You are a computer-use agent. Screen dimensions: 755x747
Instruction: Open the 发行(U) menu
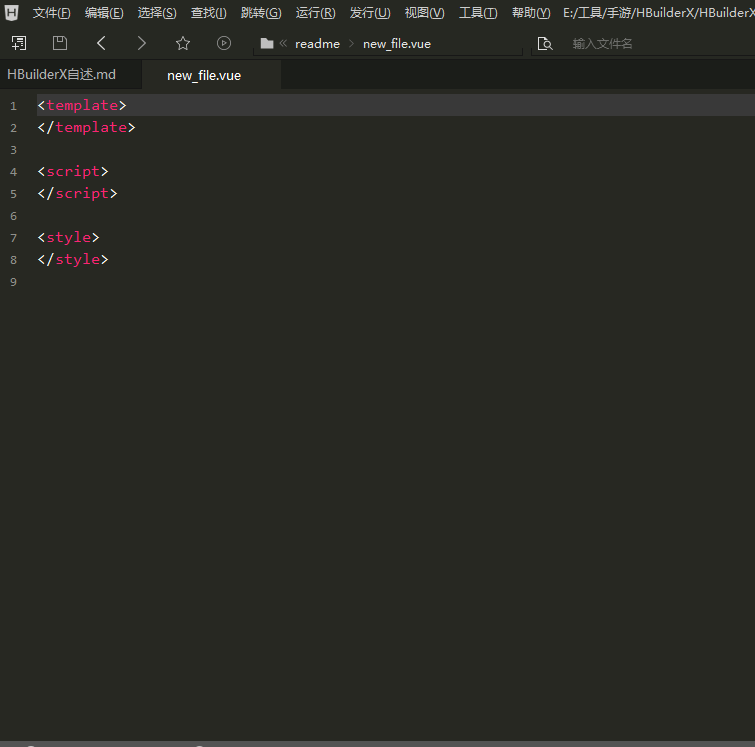click(370, 13)
